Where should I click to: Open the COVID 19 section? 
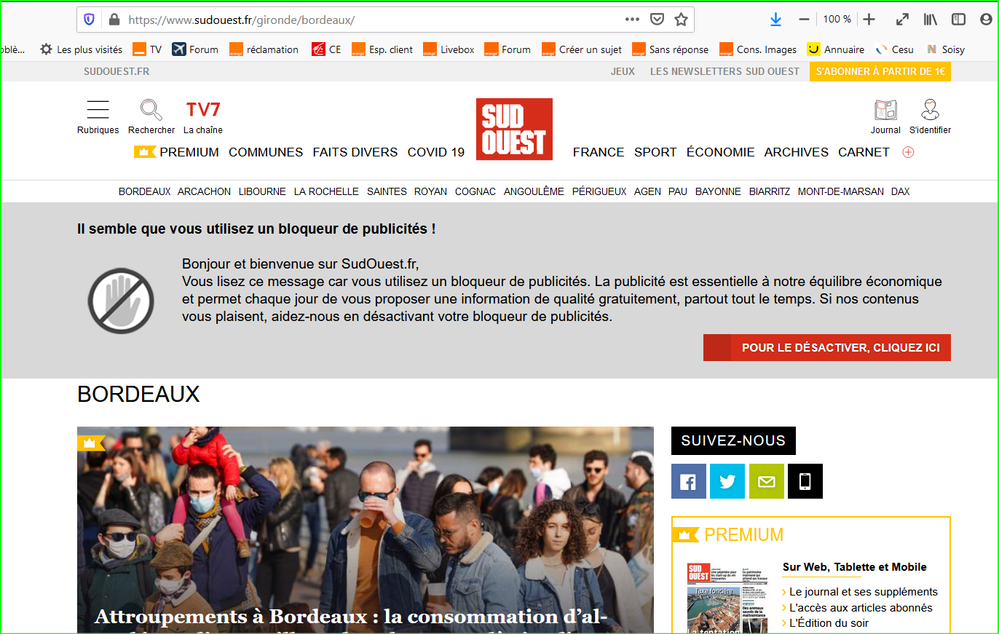click(x=436, y=152)
